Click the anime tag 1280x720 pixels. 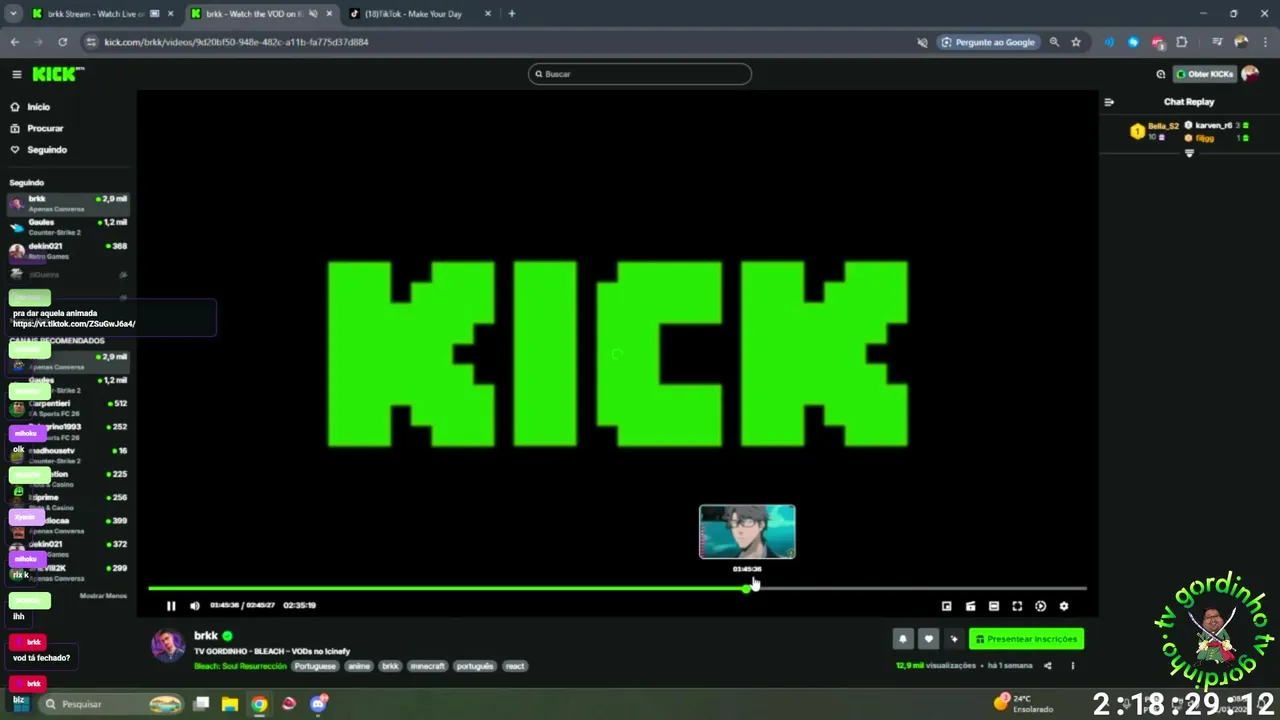[359, 666]
